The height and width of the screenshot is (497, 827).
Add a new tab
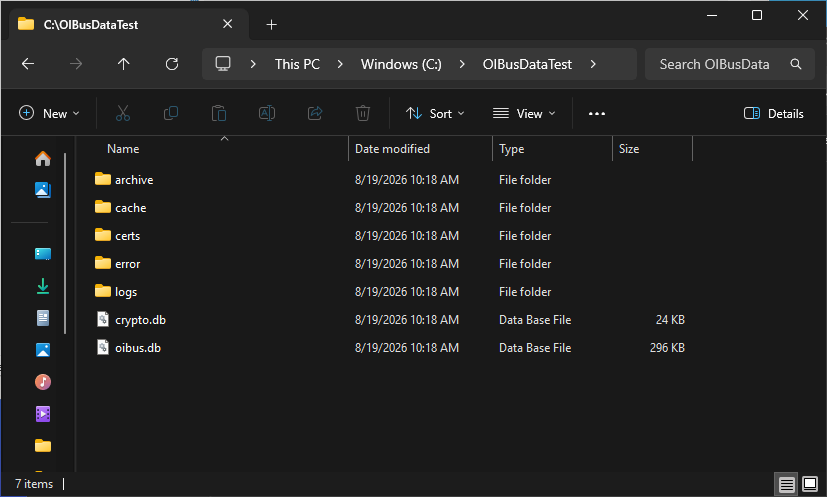271,24
